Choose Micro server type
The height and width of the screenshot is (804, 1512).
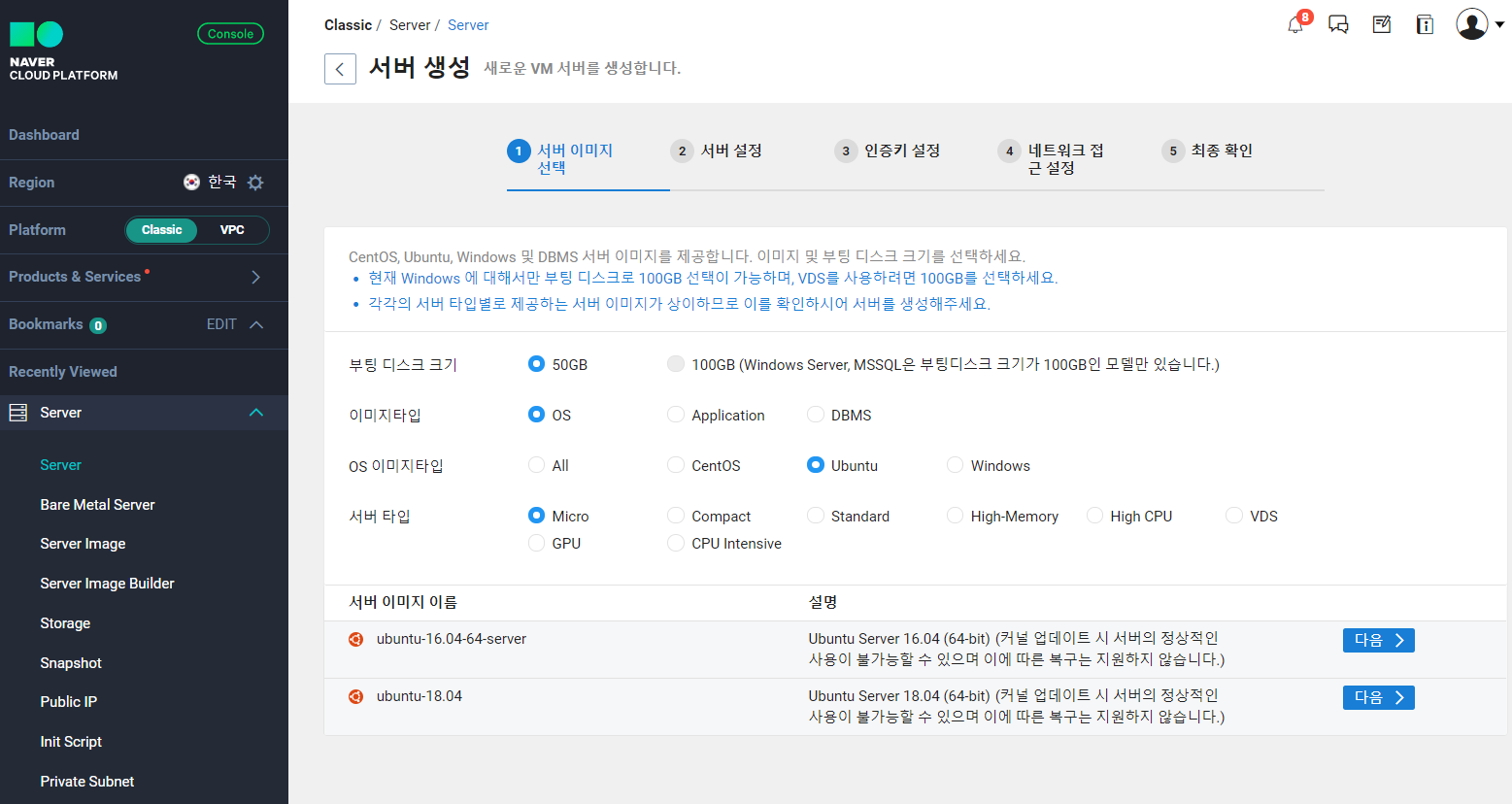(536, 516)
